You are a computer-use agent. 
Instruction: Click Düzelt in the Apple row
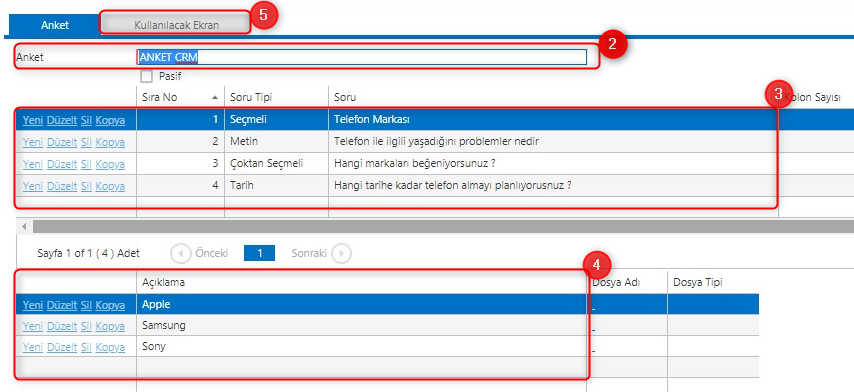tap(62, 305)
